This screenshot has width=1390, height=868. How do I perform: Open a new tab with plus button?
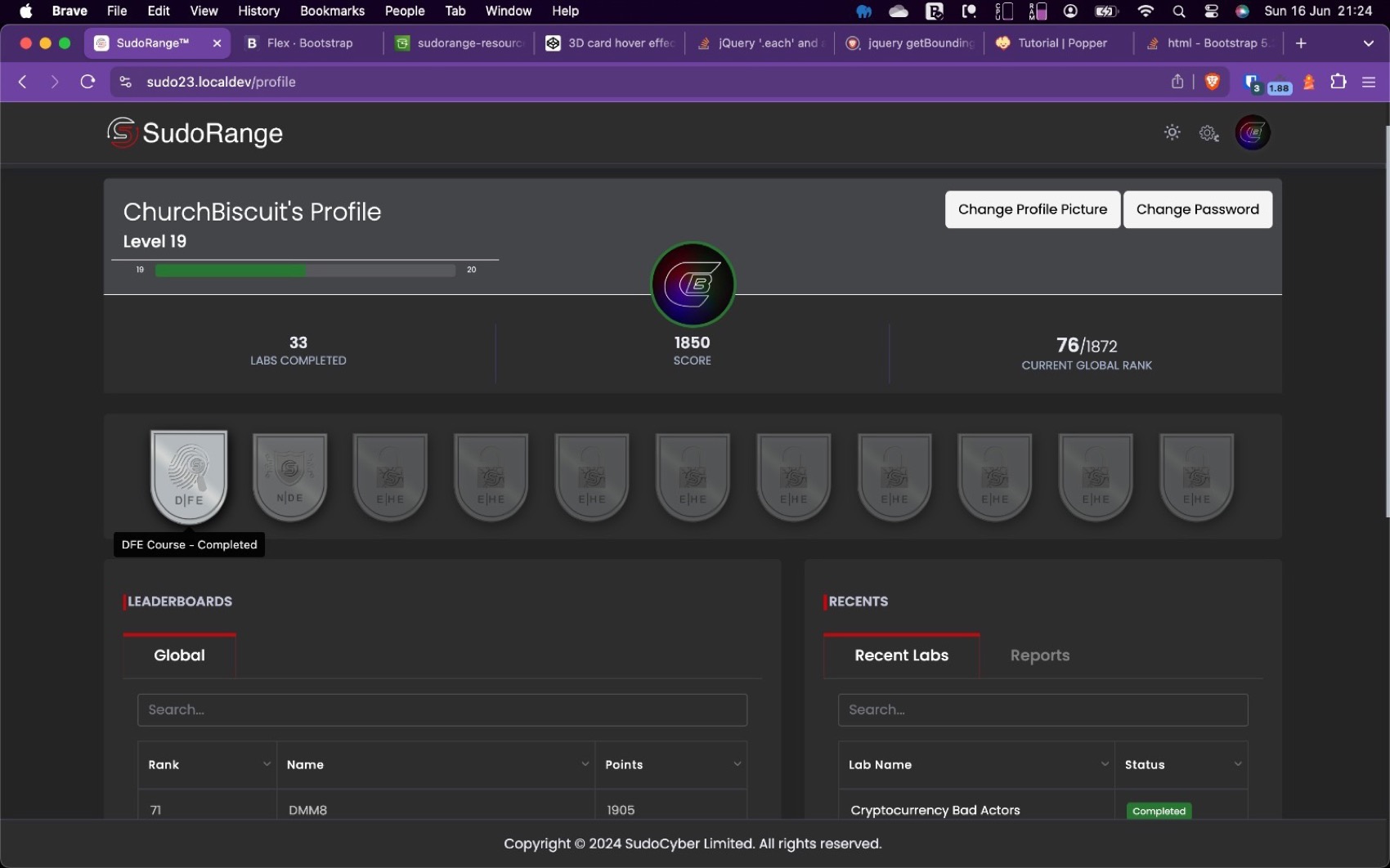(1301, 43)
